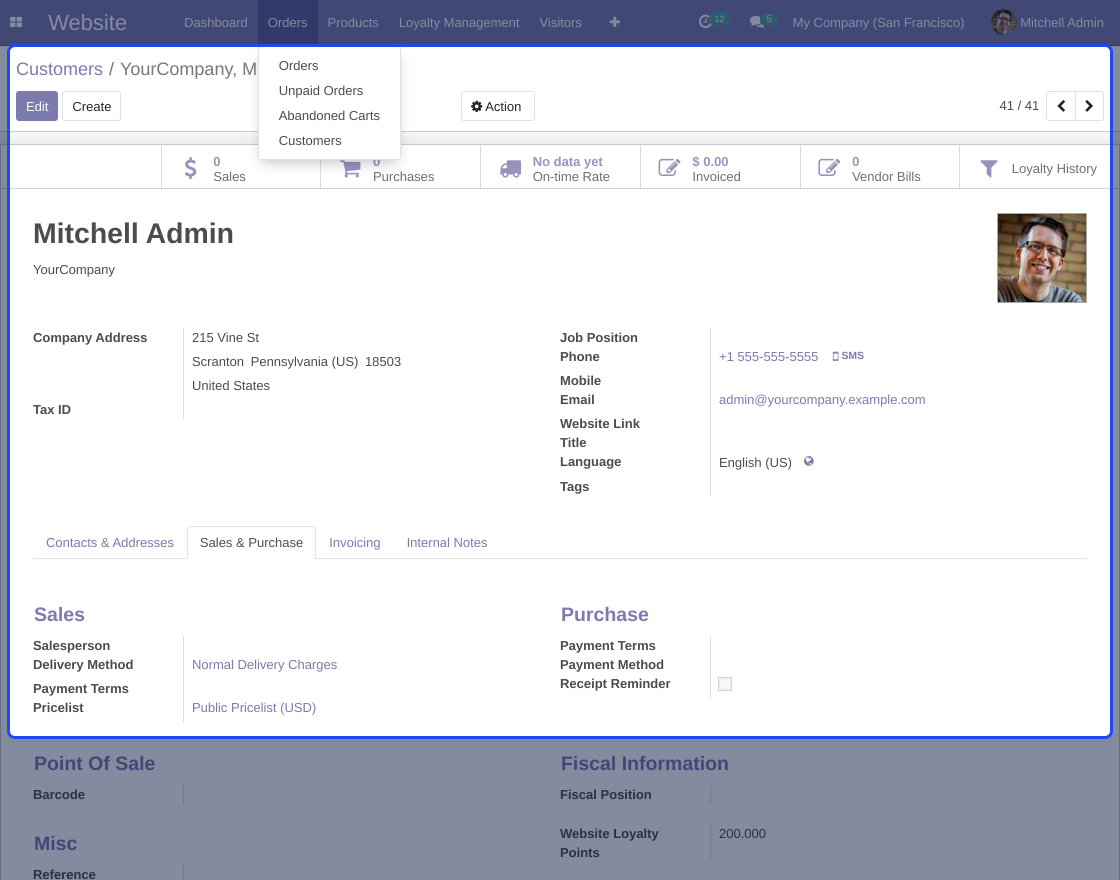
Task: Click the YourCompany text under name
Action: coord(74,270)
